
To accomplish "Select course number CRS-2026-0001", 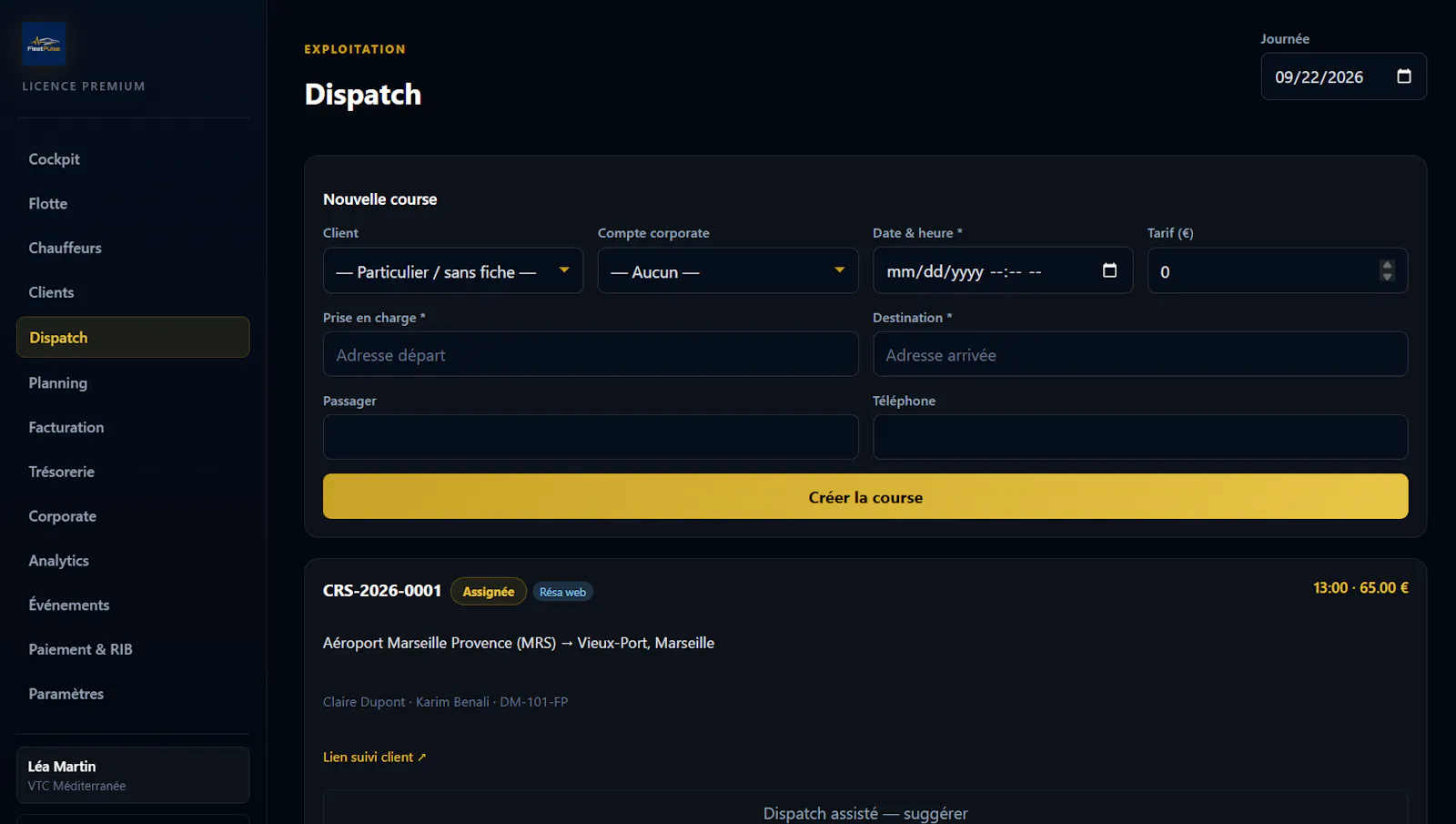I will point(382,590).
